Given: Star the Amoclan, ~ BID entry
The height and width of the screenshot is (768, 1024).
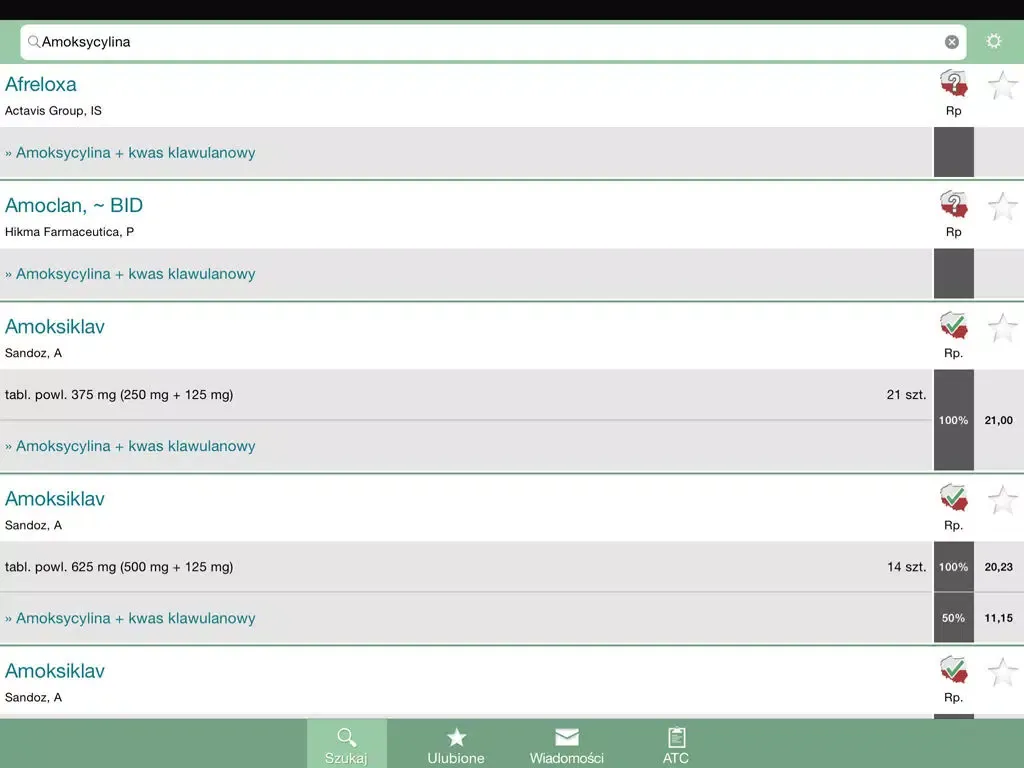Looking at the screenshot, I should click(1002, 206).
